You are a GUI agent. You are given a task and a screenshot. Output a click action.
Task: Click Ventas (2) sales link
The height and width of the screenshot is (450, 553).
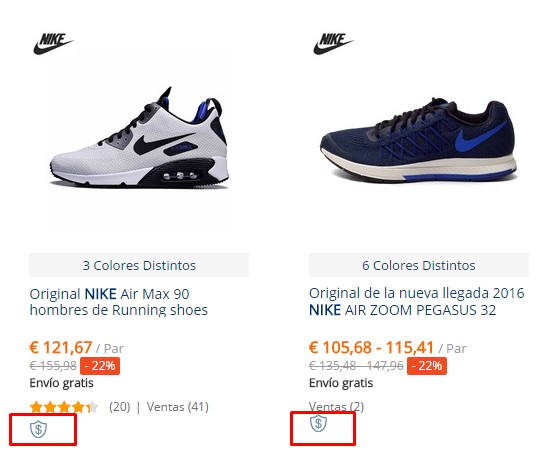(336, 407)
